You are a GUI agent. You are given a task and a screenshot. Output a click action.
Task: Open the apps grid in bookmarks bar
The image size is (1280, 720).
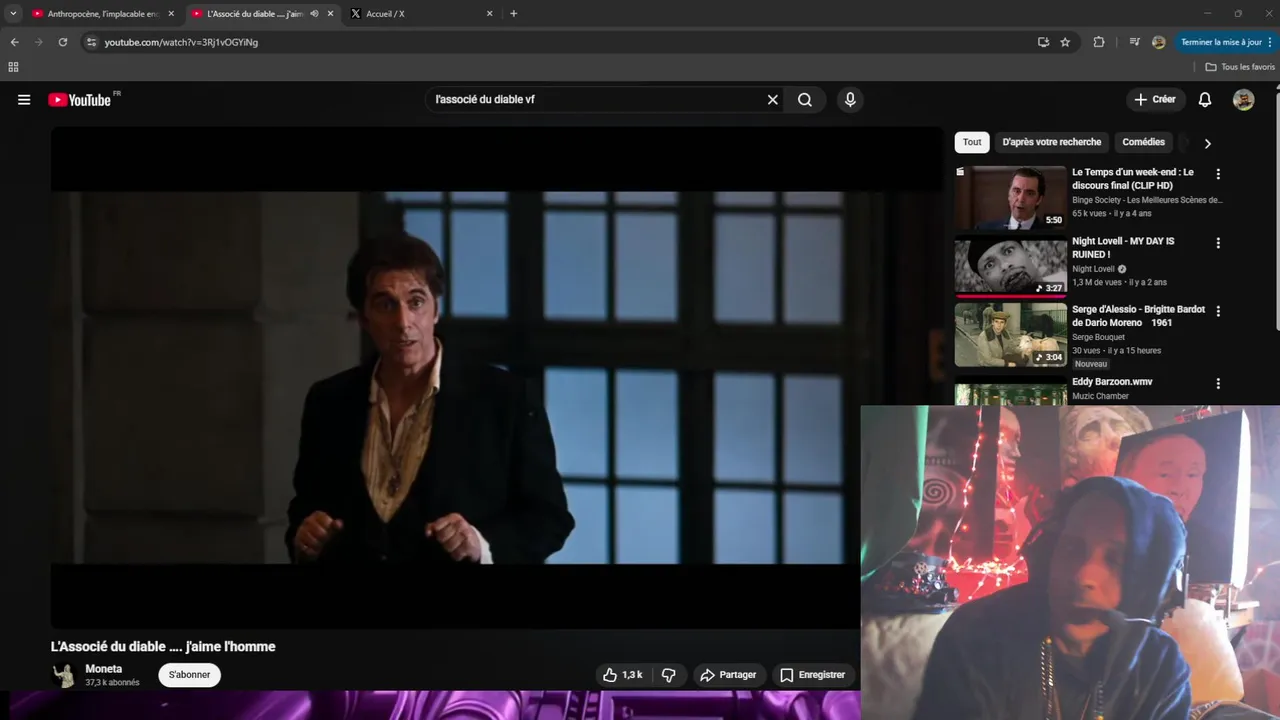(13, 67)
